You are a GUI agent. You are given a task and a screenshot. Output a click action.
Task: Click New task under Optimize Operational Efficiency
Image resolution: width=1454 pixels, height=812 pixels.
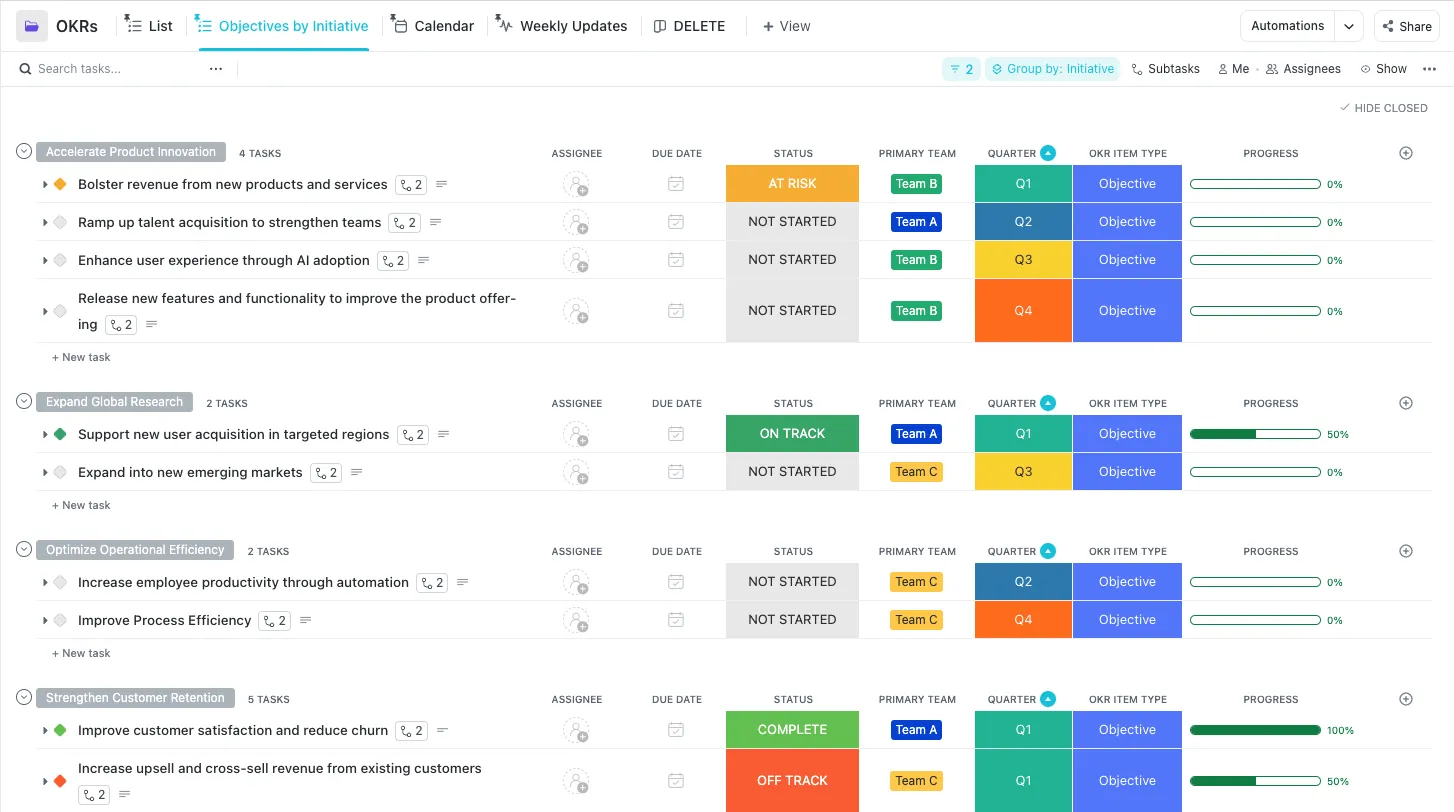pos(81,653)
